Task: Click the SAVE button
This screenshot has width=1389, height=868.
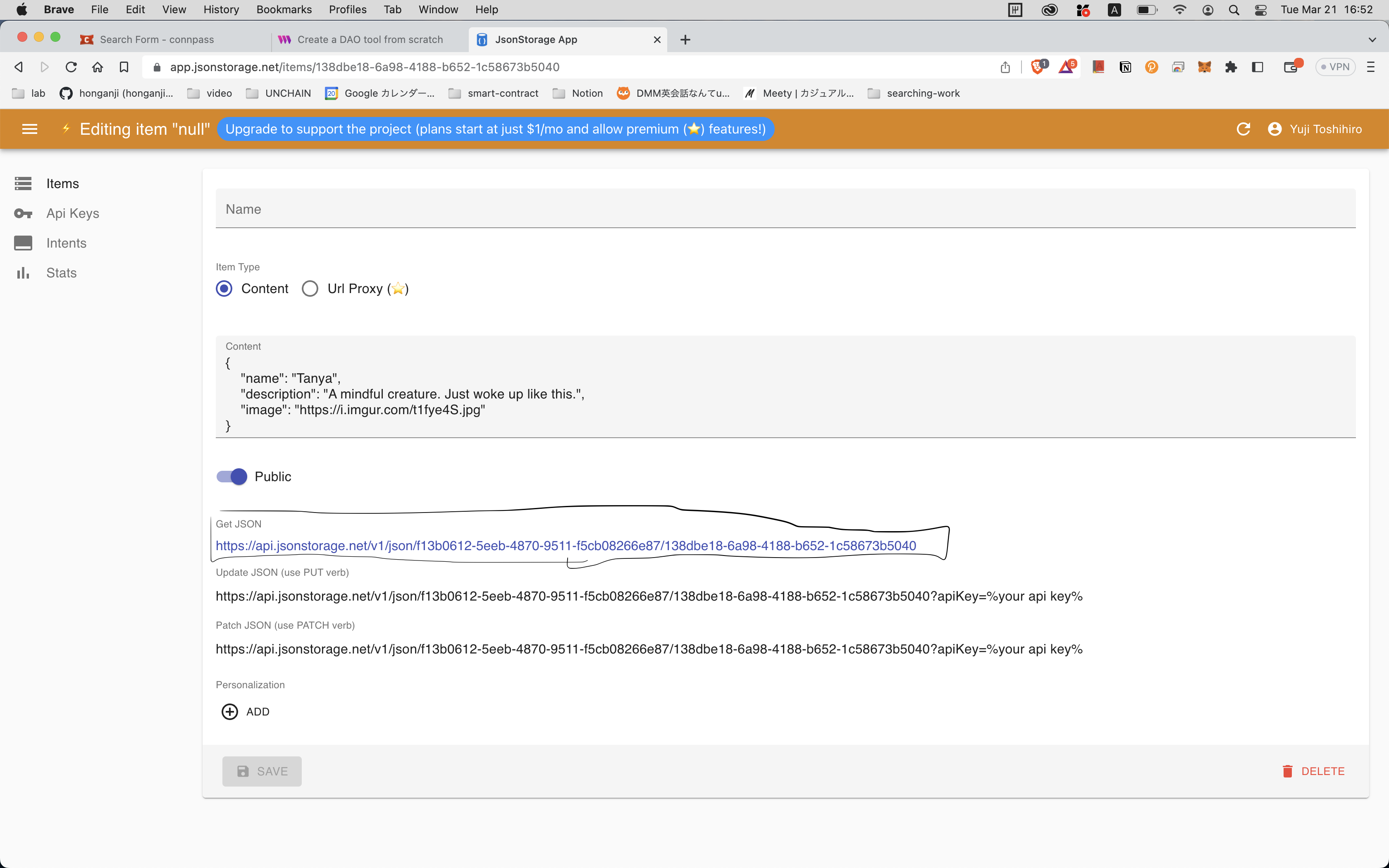Action: [x=262, y=771]
